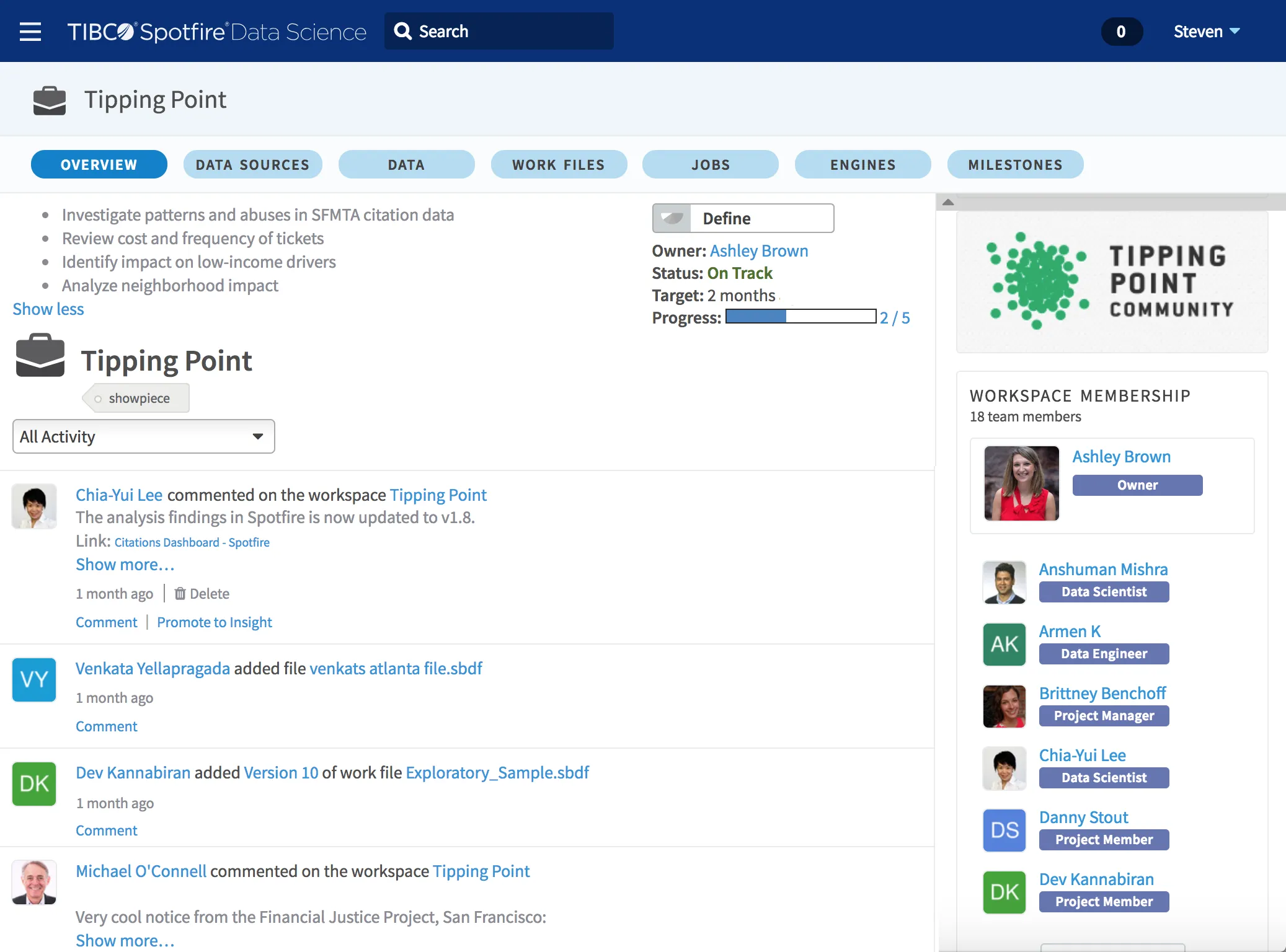Open the notifications counter badge

[1121, 32]
